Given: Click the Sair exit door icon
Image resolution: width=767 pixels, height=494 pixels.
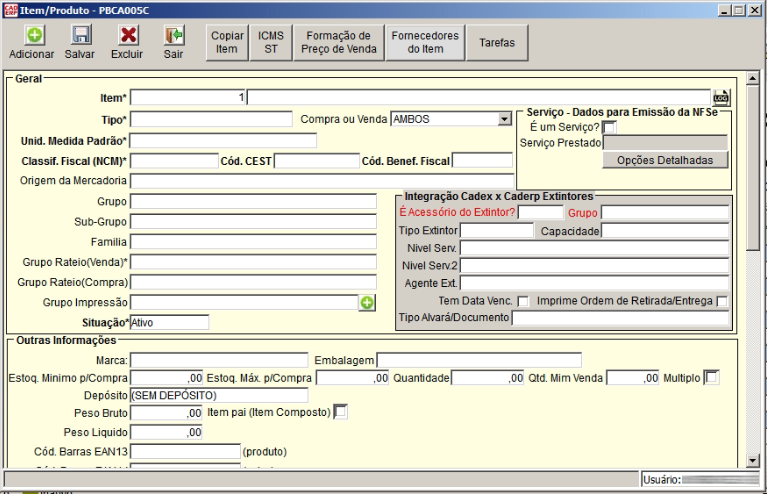Looking at the screenshot, I should (174, 35).
